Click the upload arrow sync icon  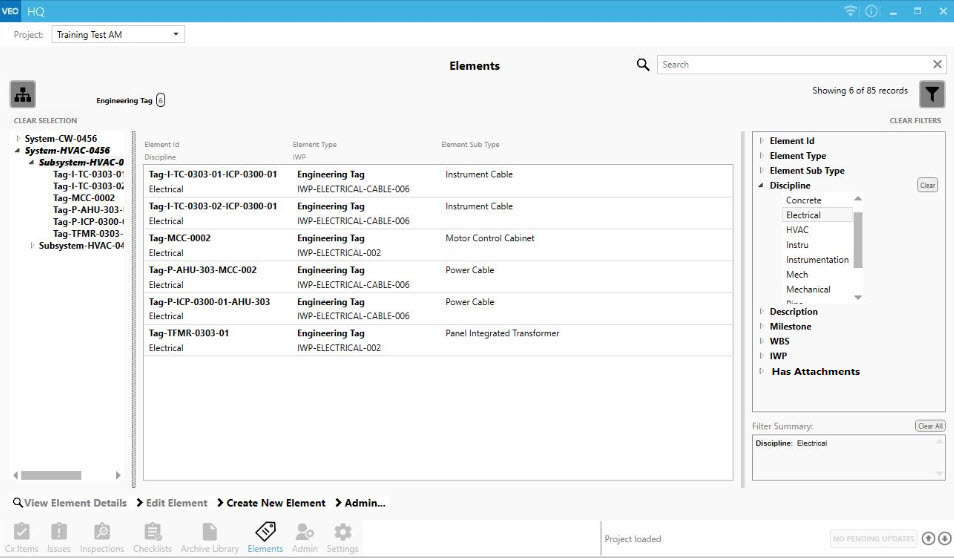point(928,538)
